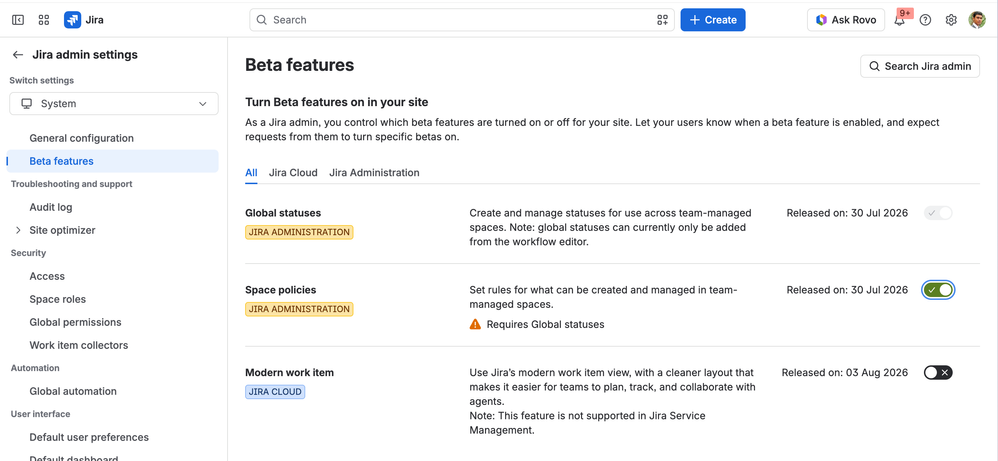Click the JIRA ADMINISTRATION tag under Global statuses

299,232
